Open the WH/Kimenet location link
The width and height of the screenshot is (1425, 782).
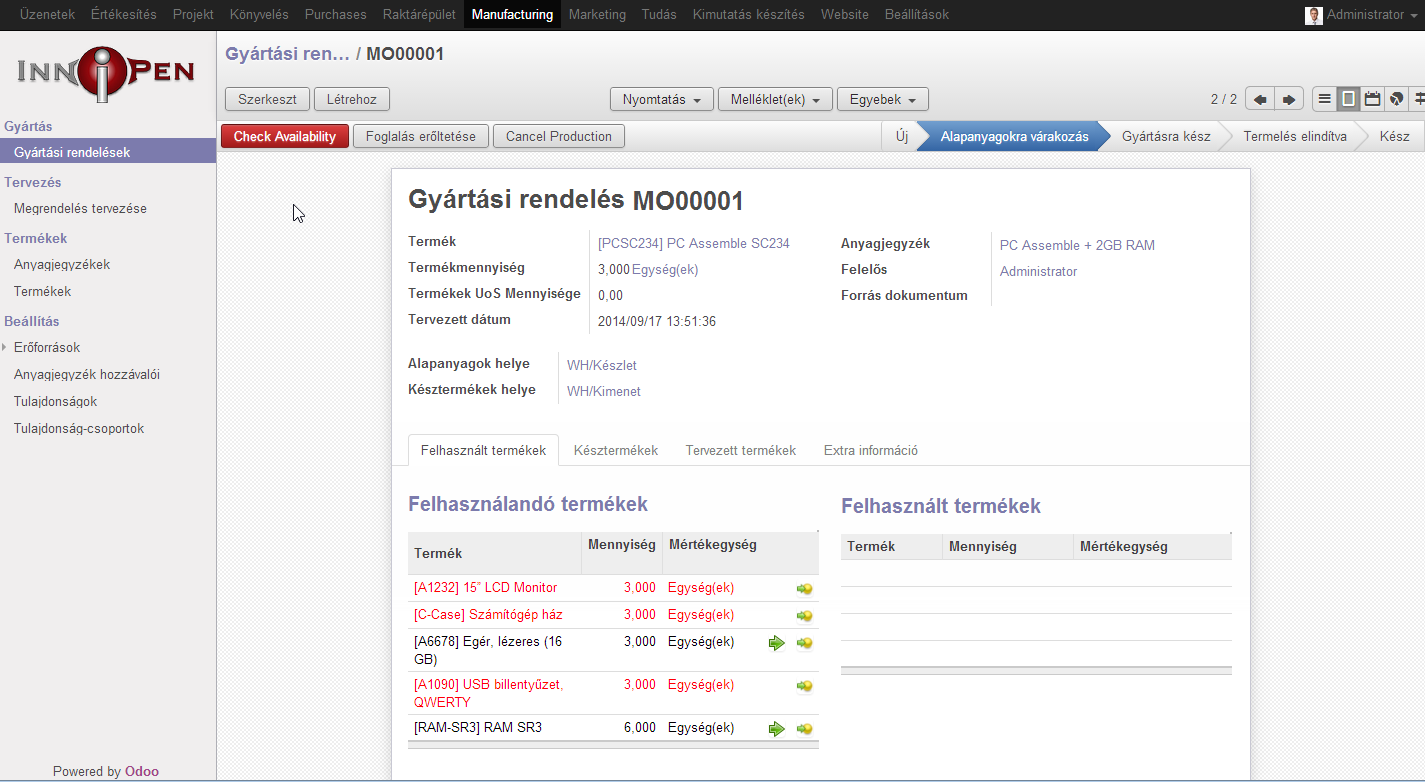[604, 391]
